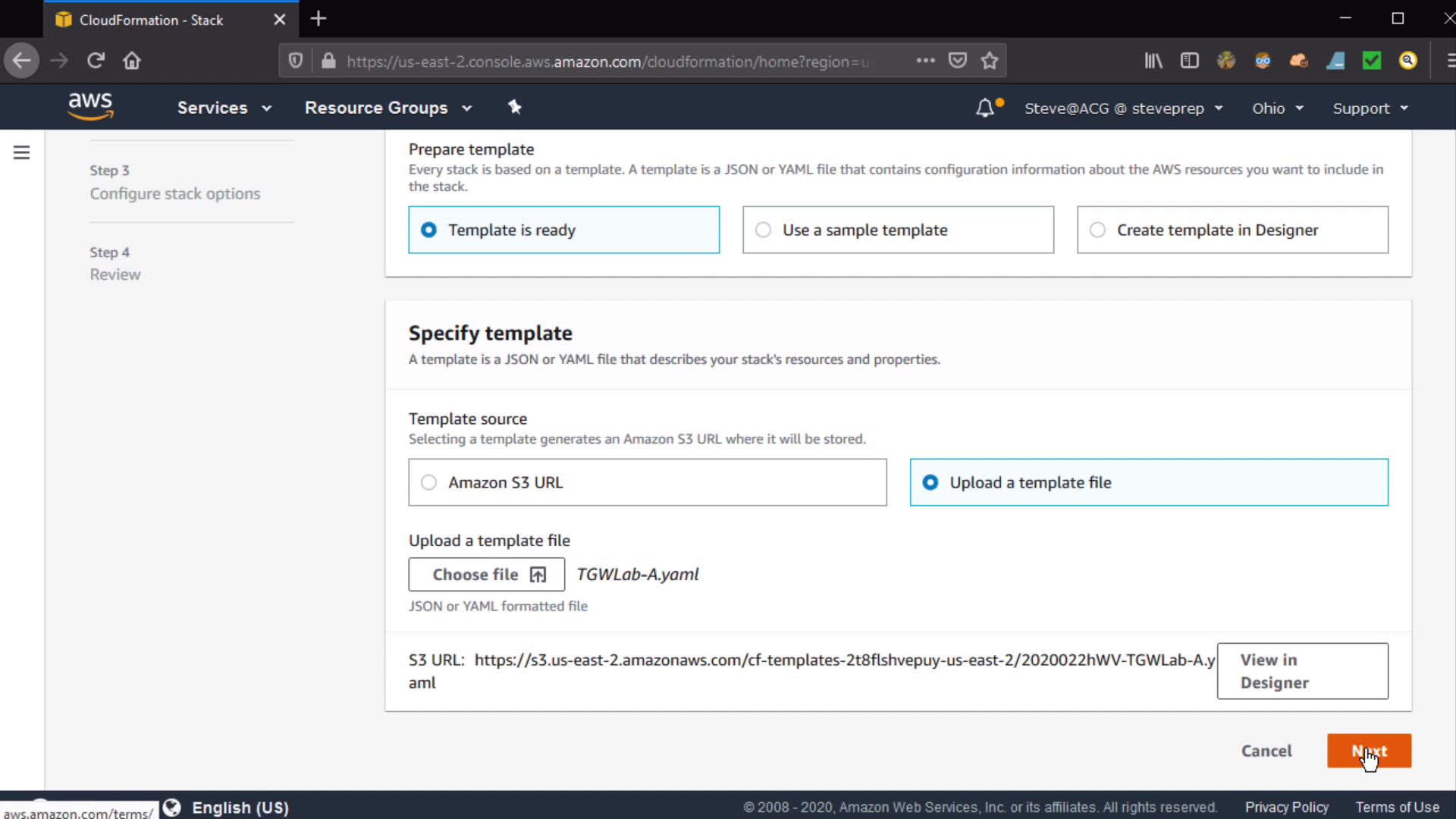Click View in Designer button
The height and width of the screenshot is (819, 1456).
[1302, 671]
